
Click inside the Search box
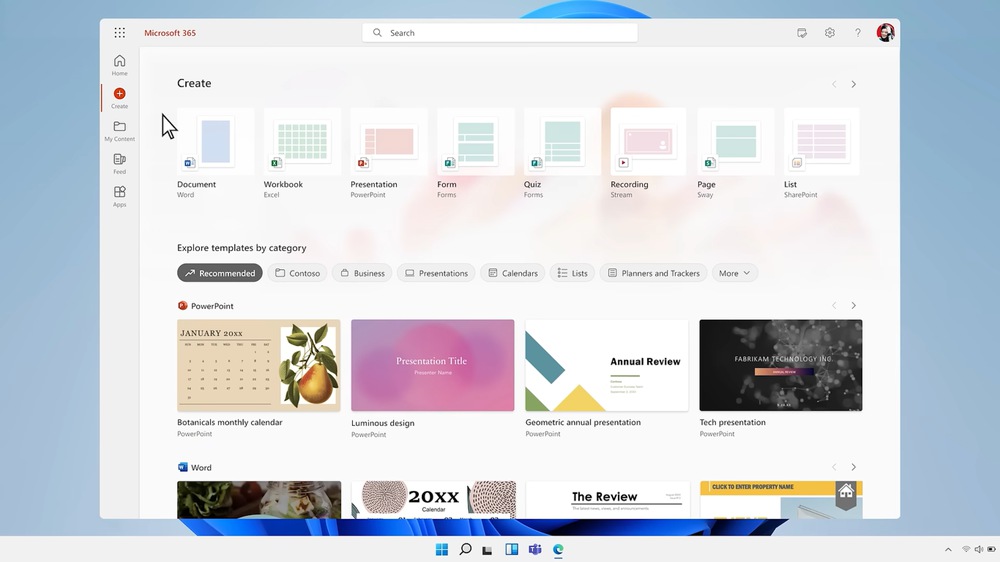(500, 33)
